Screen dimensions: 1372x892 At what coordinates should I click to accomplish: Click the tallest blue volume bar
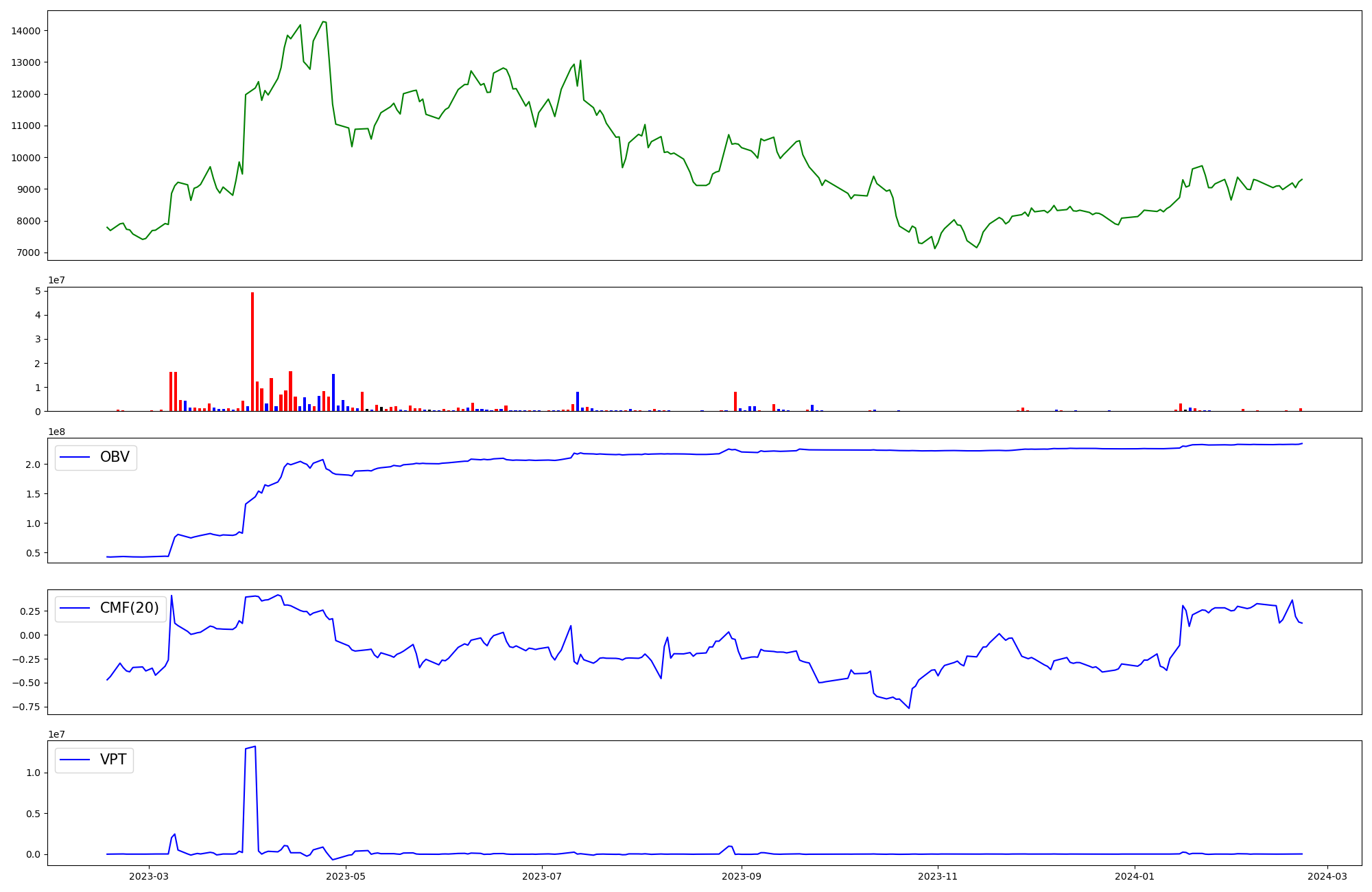[x=333, y=392]
